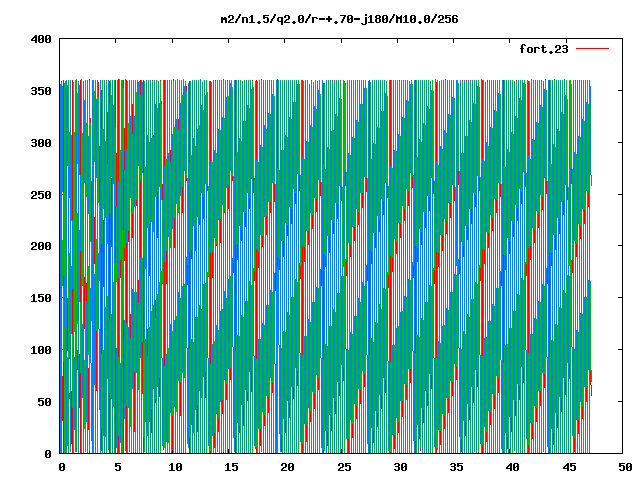Click the red legend line sample
Image resolution: width=640 pixels, height=480 pixels.
pos(592,49)
